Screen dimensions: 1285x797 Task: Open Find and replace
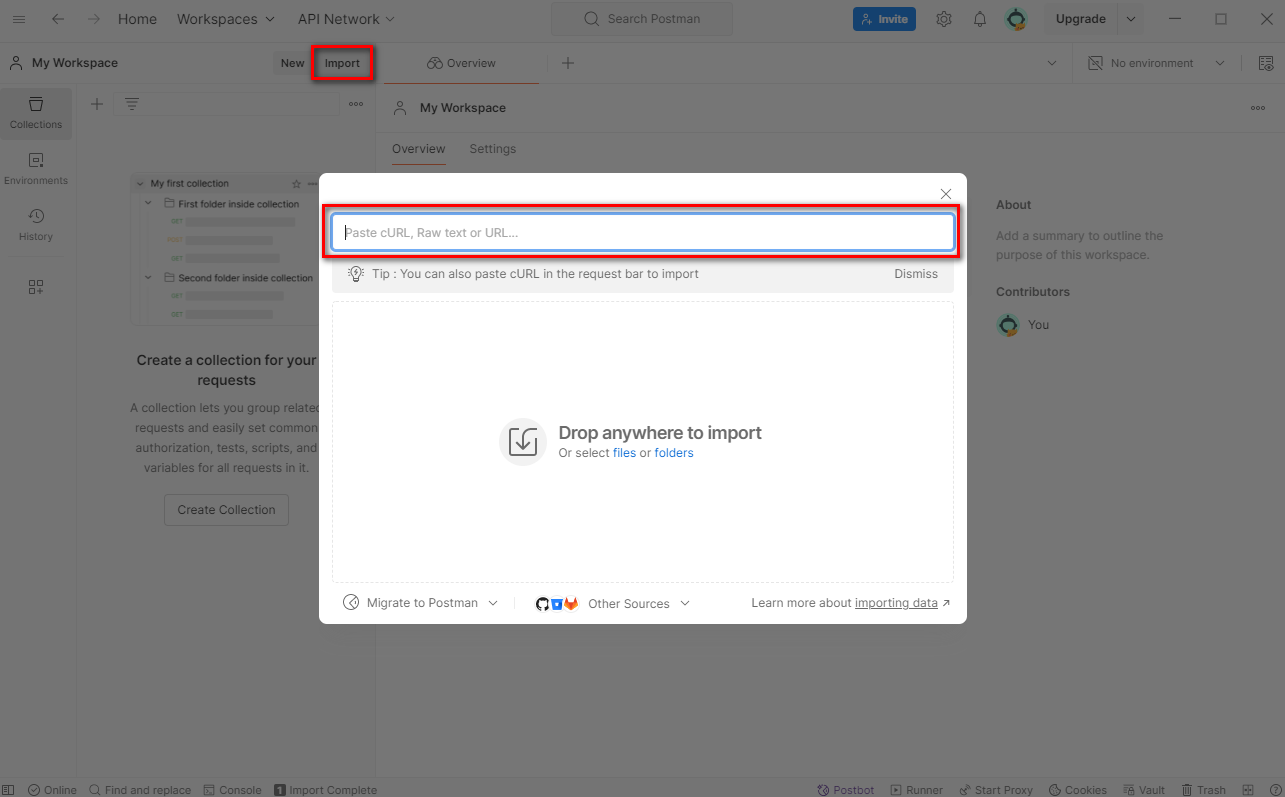(140, 789)
